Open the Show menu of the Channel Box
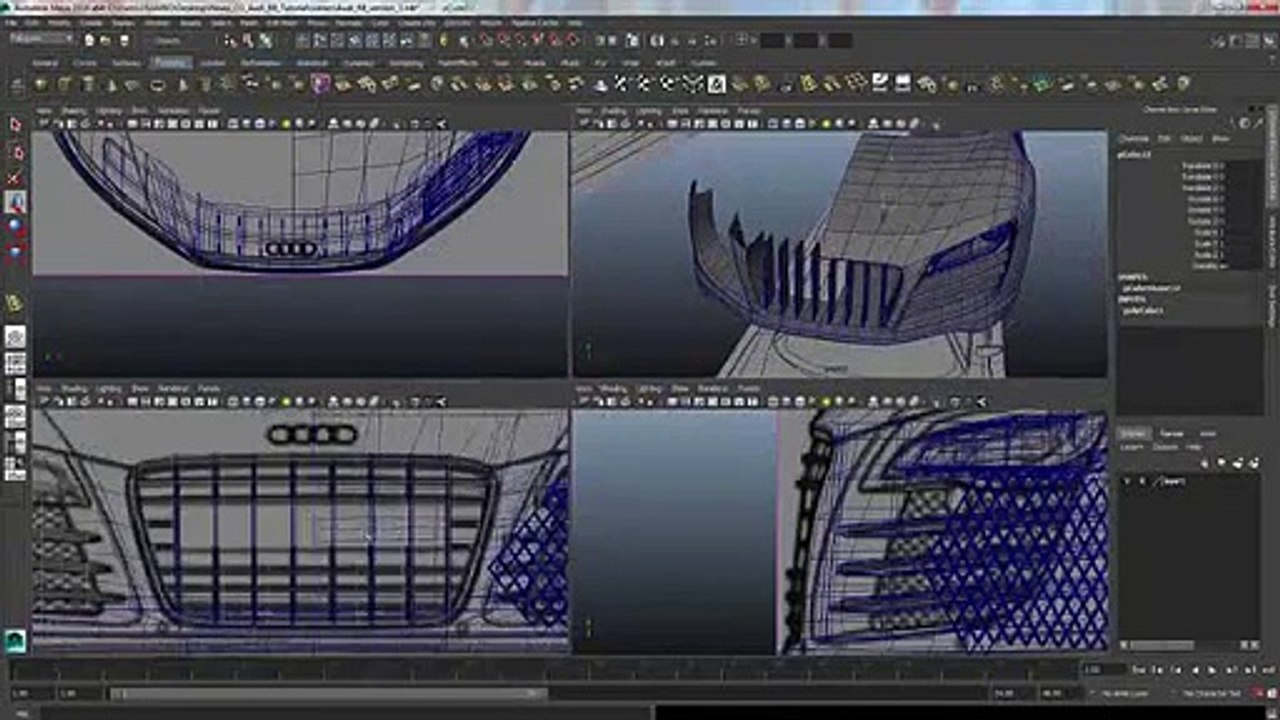Image resolution: width=1280 pixels, height=720 pixels. (x=1220, y=138)
